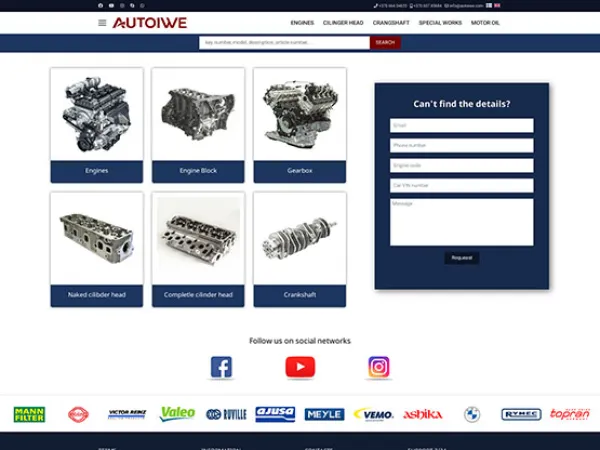This screenshot has height=450, width=600.
Task: Open the hamburger menu beside AUTOIWE logo
Action: coord(102,23)
